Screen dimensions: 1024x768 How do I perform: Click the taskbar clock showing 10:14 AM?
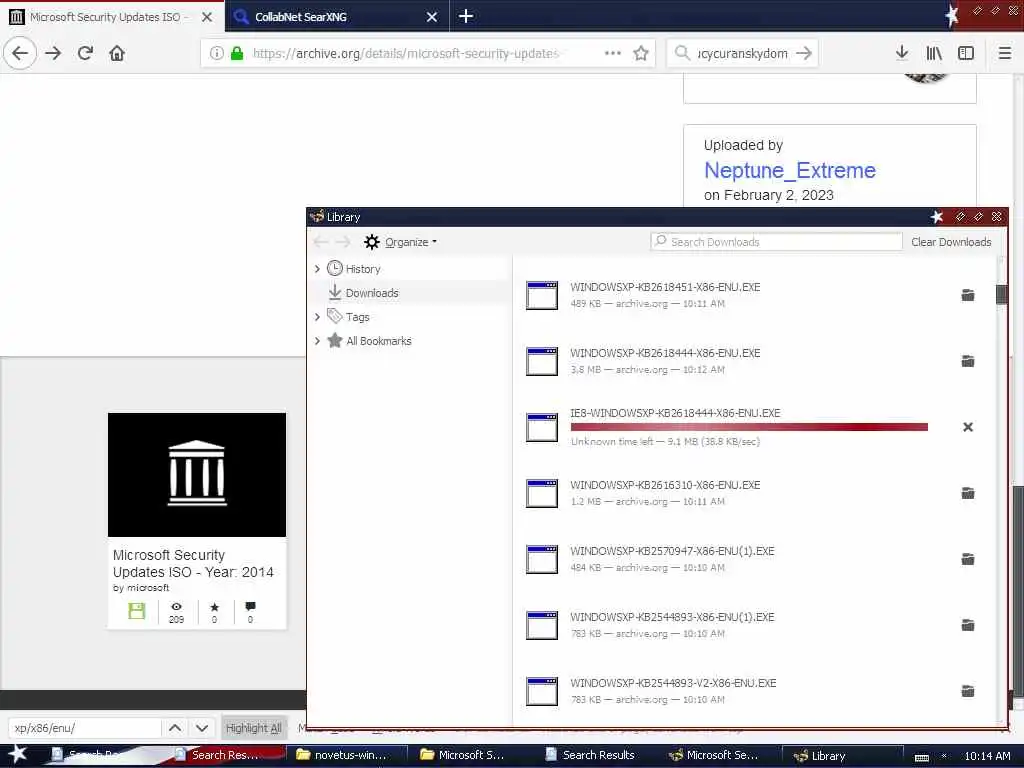(x=987, y=756)
